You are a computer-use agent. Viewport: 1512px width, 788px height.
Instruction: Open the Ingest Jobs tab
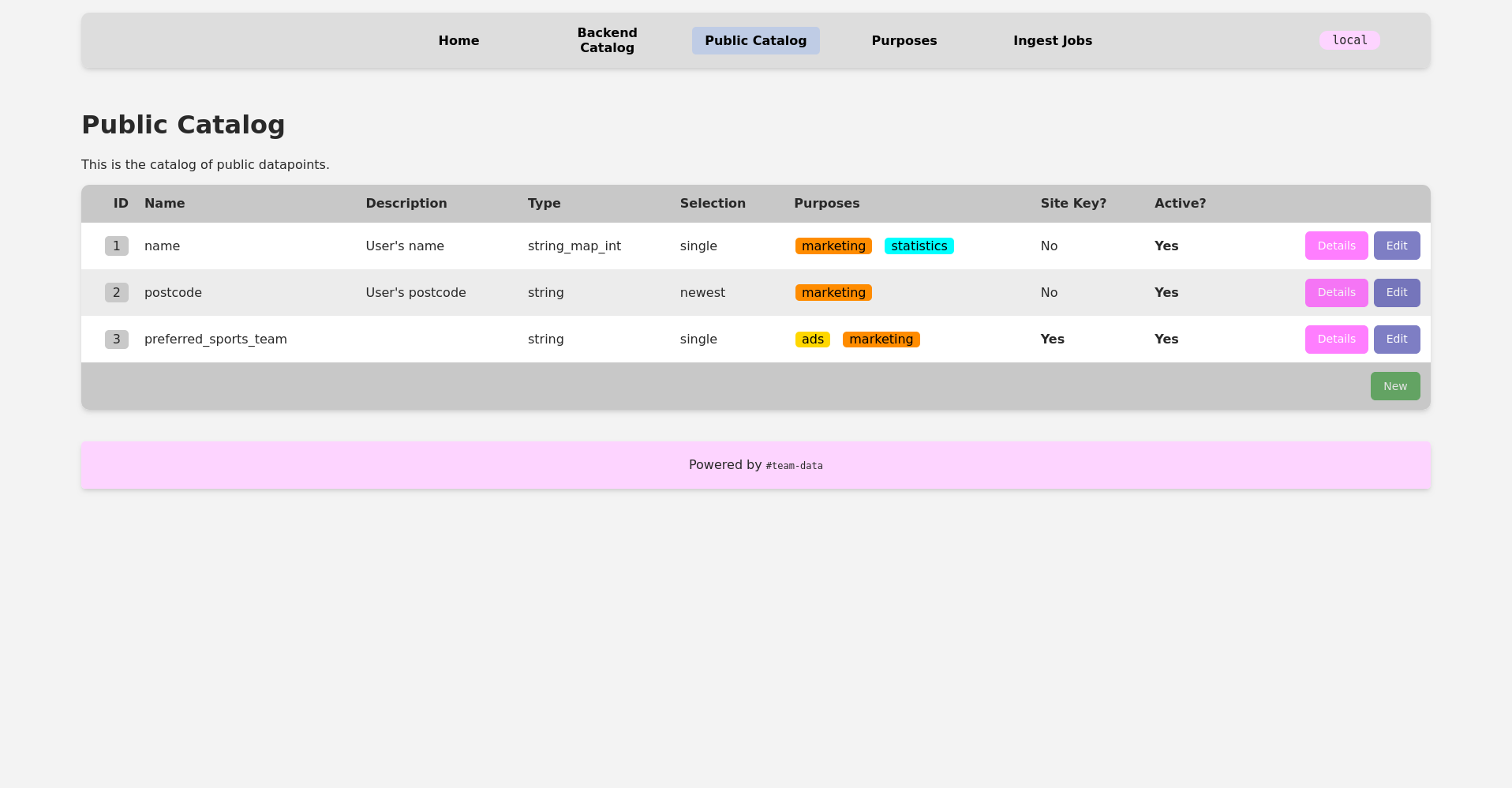(x=1052, y=40)
